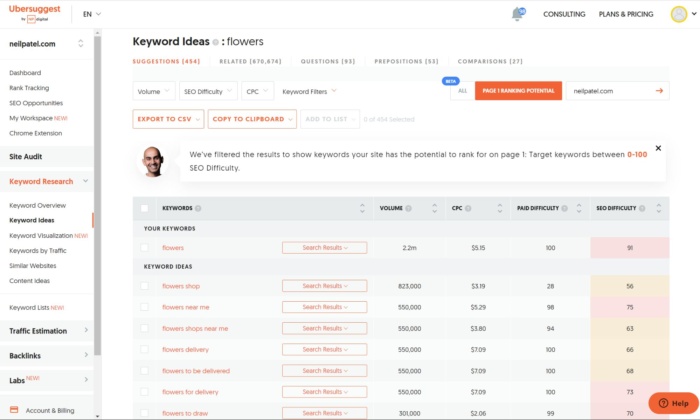Viewport: 700px width, 420px height.
Task: Check the box for 'flowers shops near me'
Action: (x=144, y=329)
